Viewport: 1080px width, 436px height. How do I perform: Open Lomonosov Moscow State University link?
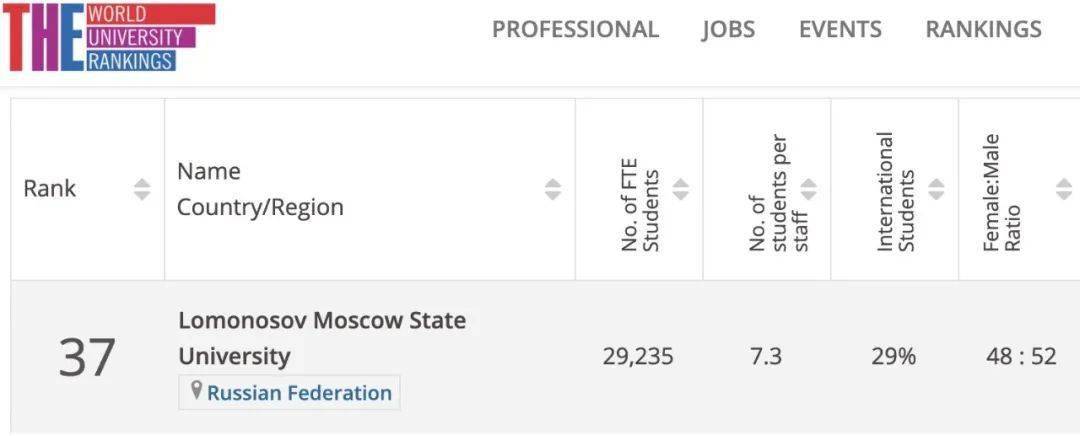pos(322,338)
